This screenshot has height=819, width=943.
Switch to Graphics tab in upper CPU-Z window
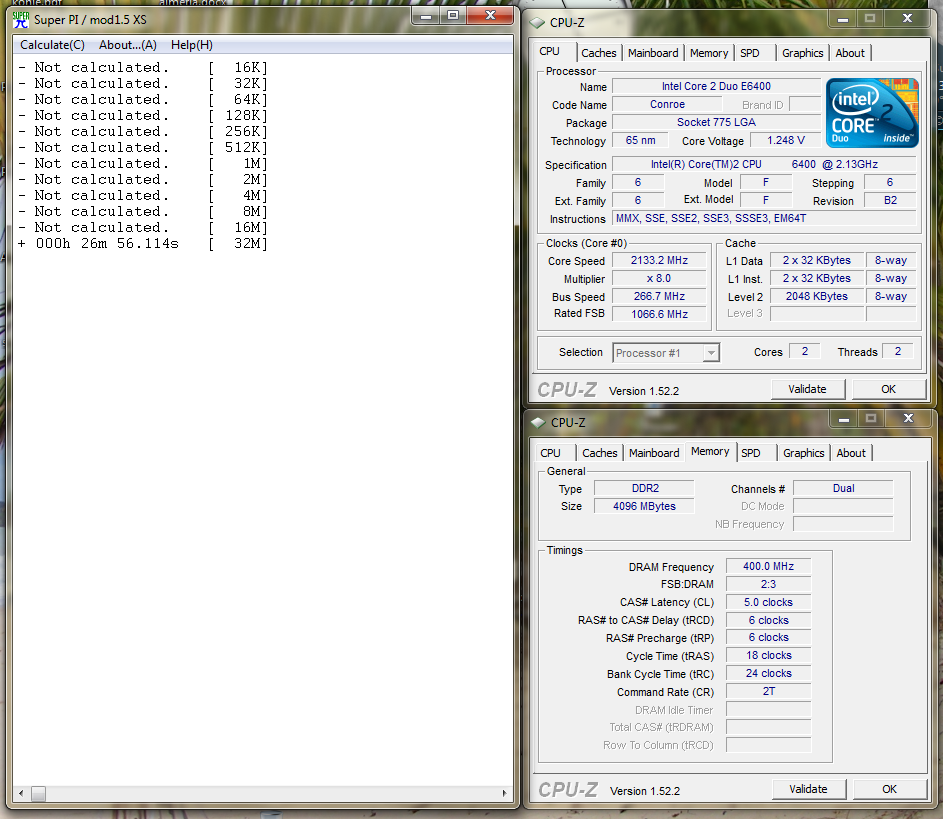point(802,53)
